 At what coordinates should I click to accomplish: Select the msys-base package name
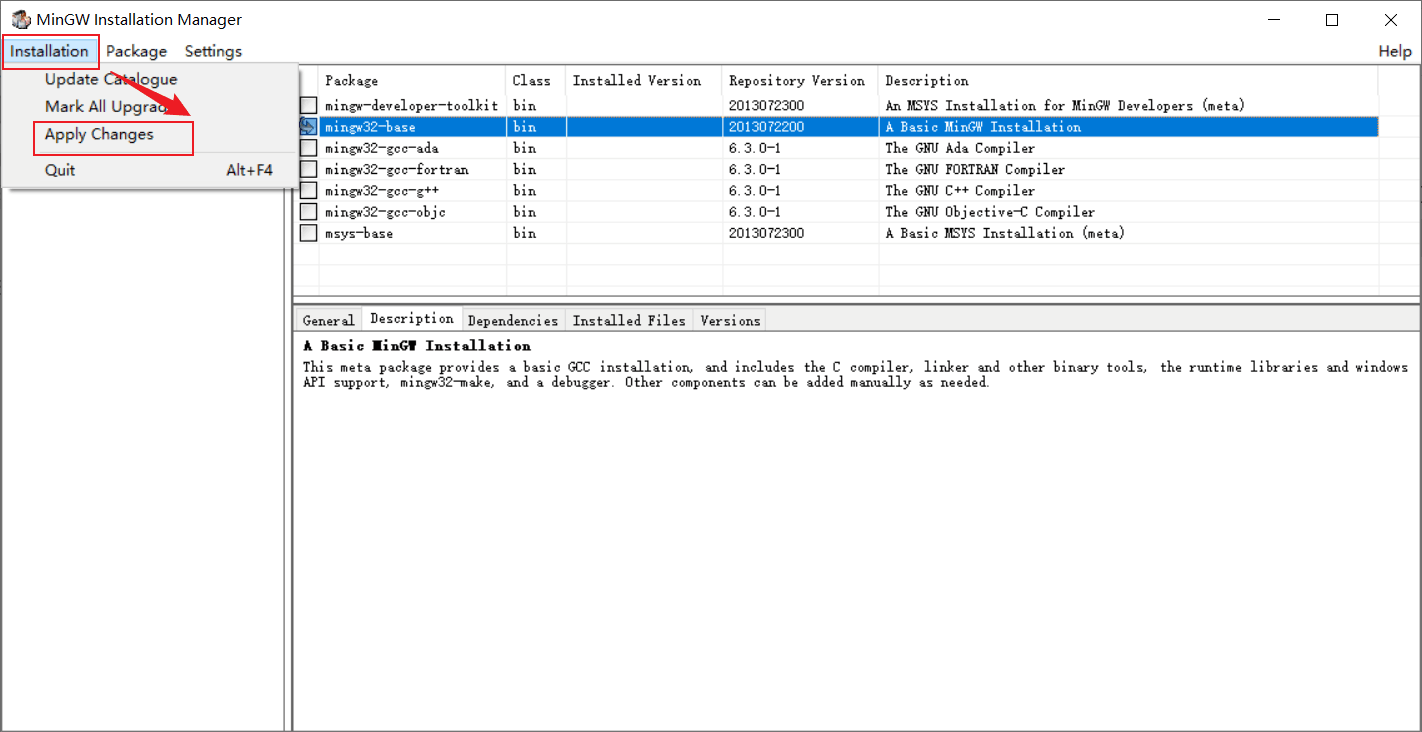click(x=359, y=232)
